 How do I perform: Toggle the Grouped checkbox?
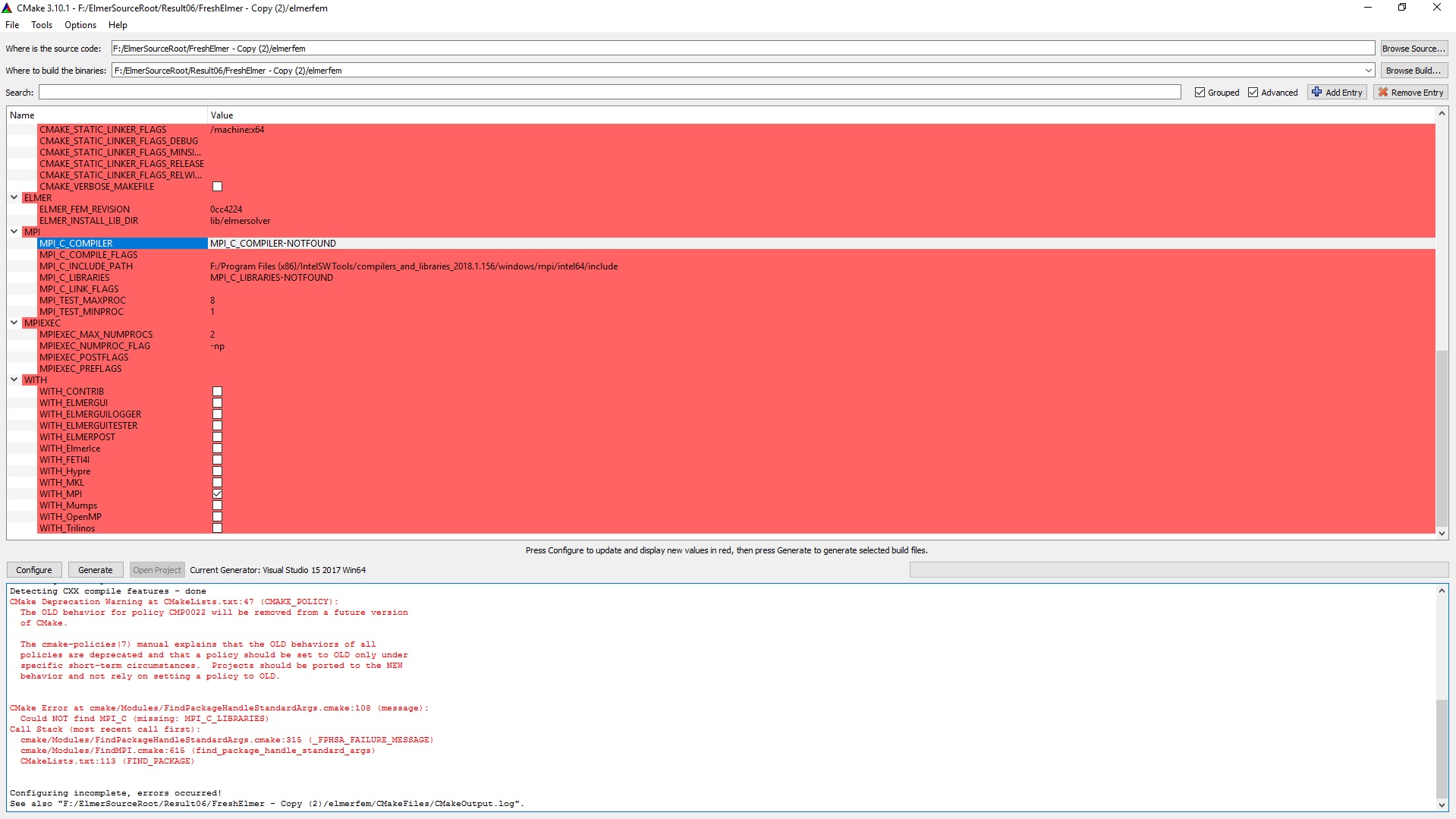[1200, 92]
